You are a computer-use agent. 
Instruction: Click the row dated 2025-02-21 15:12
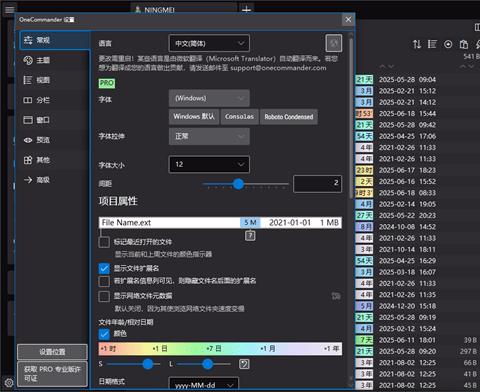[417, 91]
